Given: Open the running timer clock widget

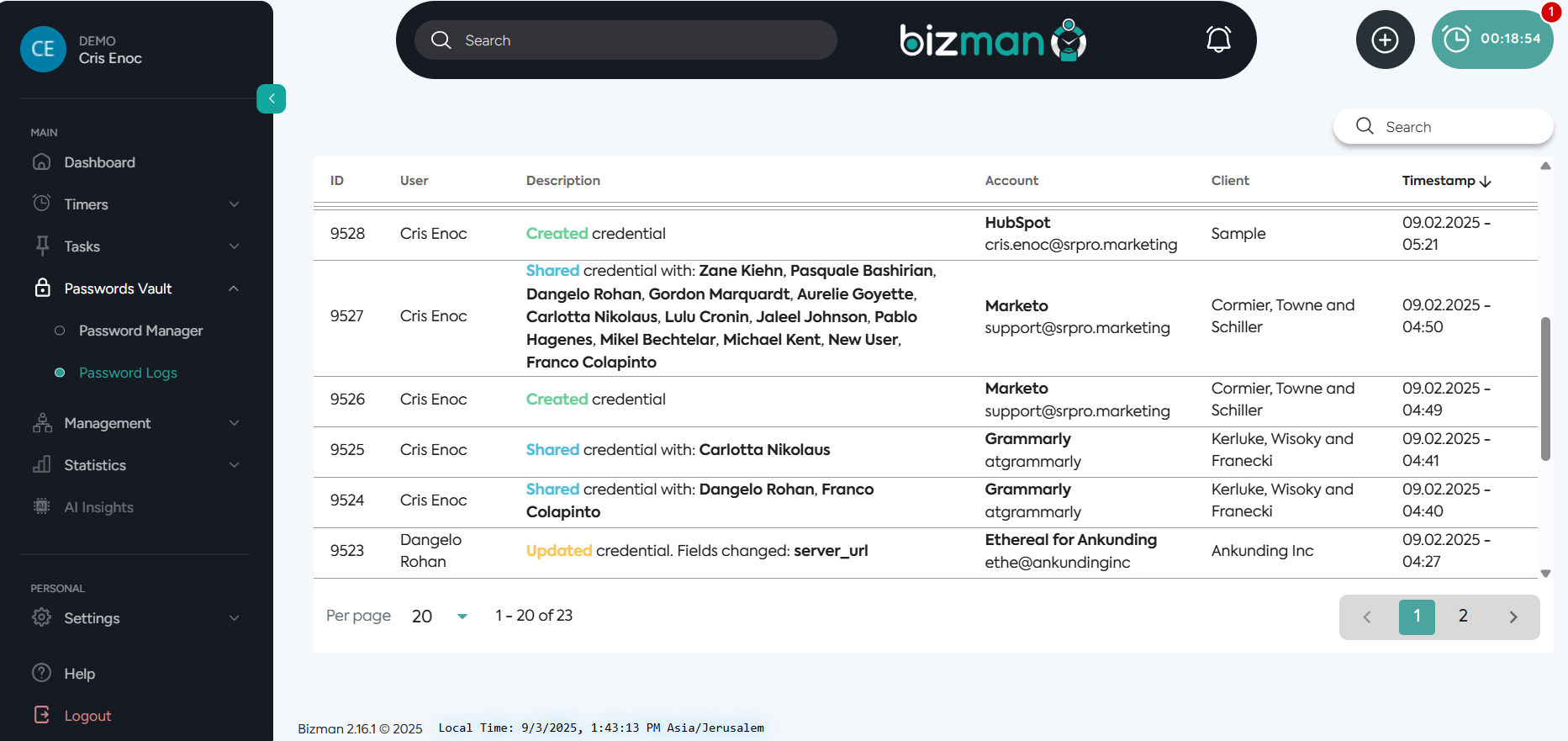Looking at the screenshot, I should click(x=1491, y=40).
